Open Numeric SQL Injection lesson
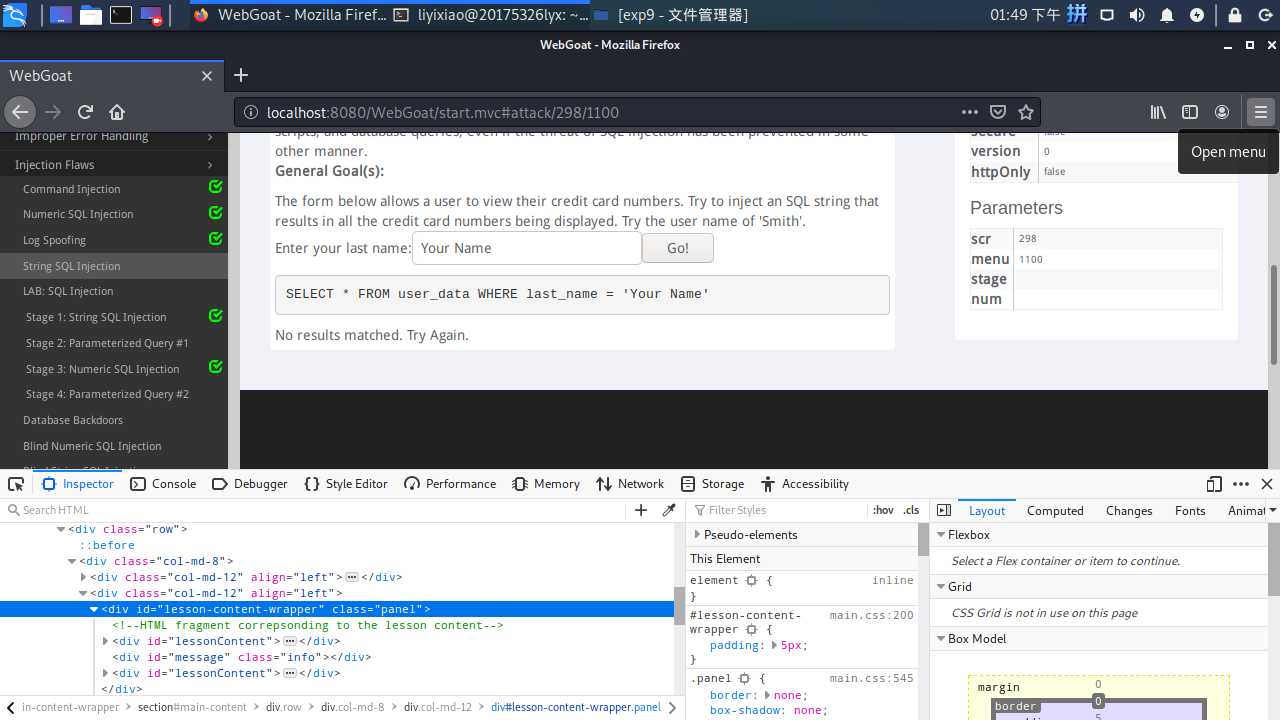This screenshot has height=720, width=1280. [x=78, y=214]
